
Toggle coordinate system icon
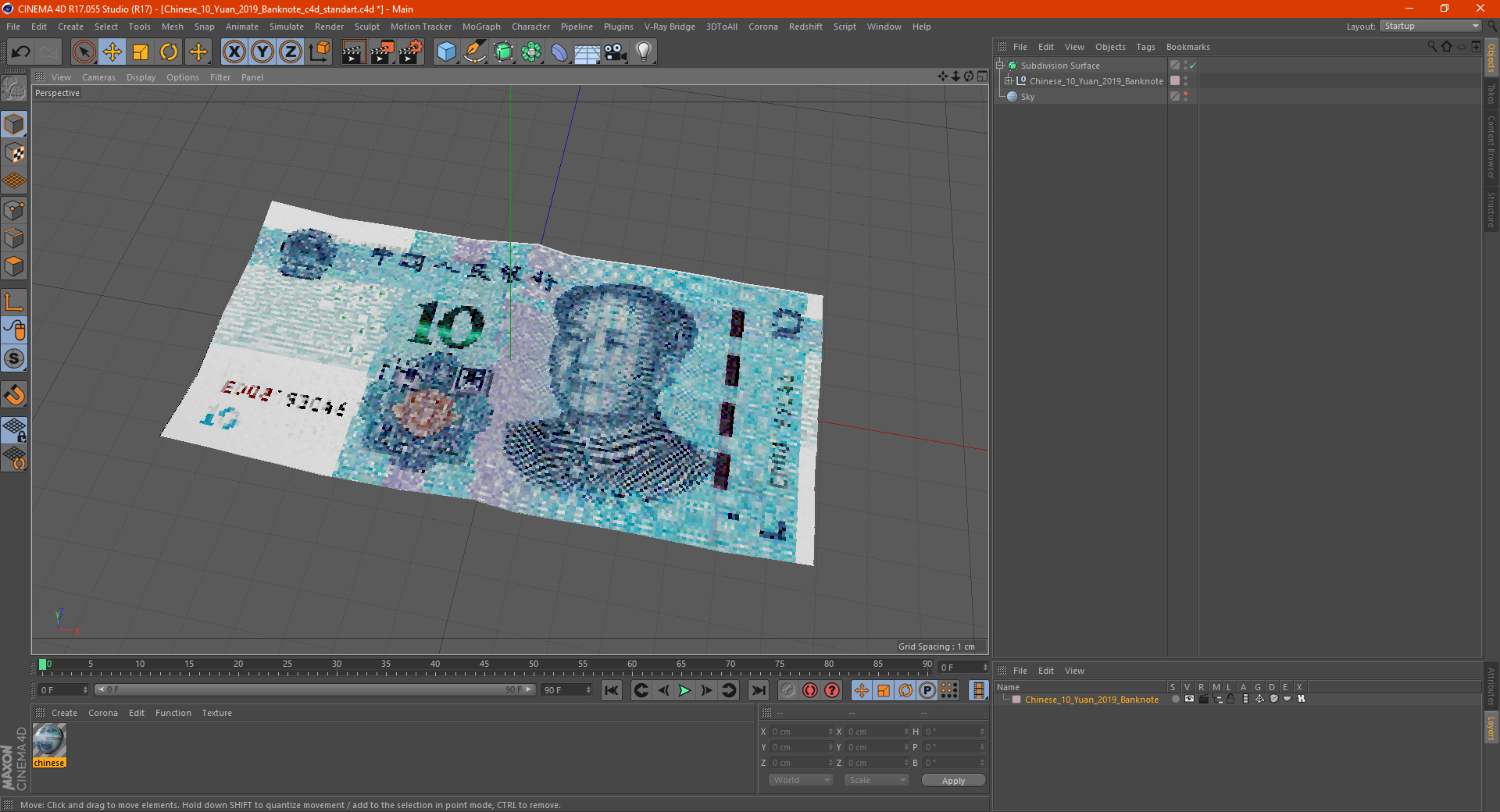pos(320,52)
